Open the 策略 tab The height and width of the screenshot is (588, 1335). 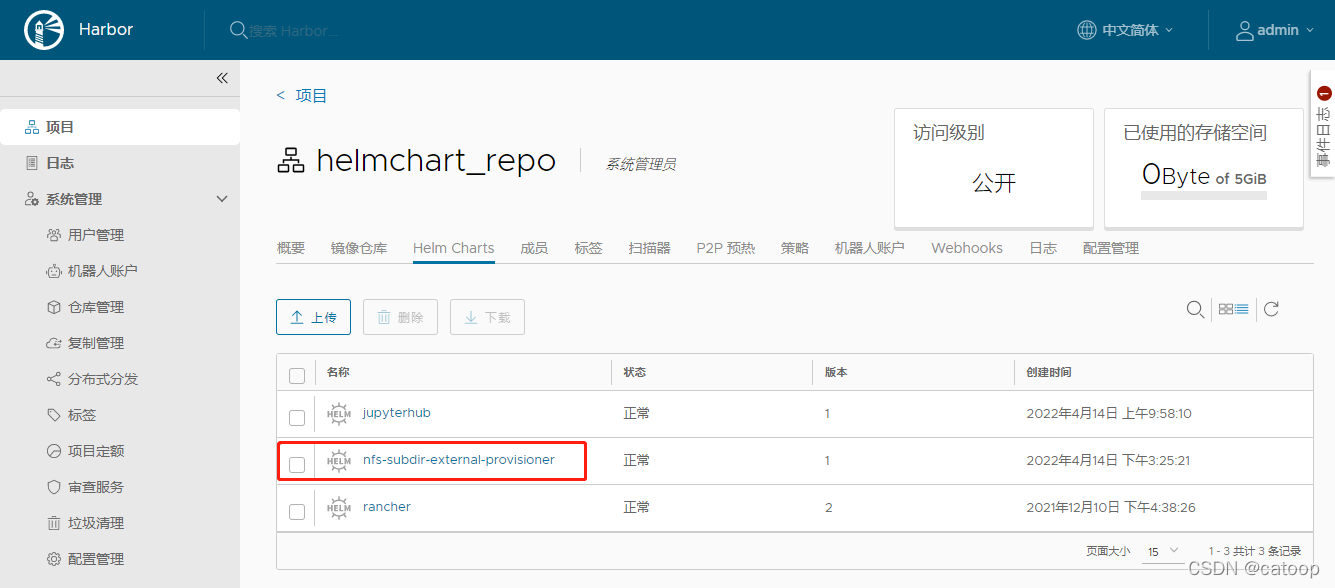pos(795,248)
